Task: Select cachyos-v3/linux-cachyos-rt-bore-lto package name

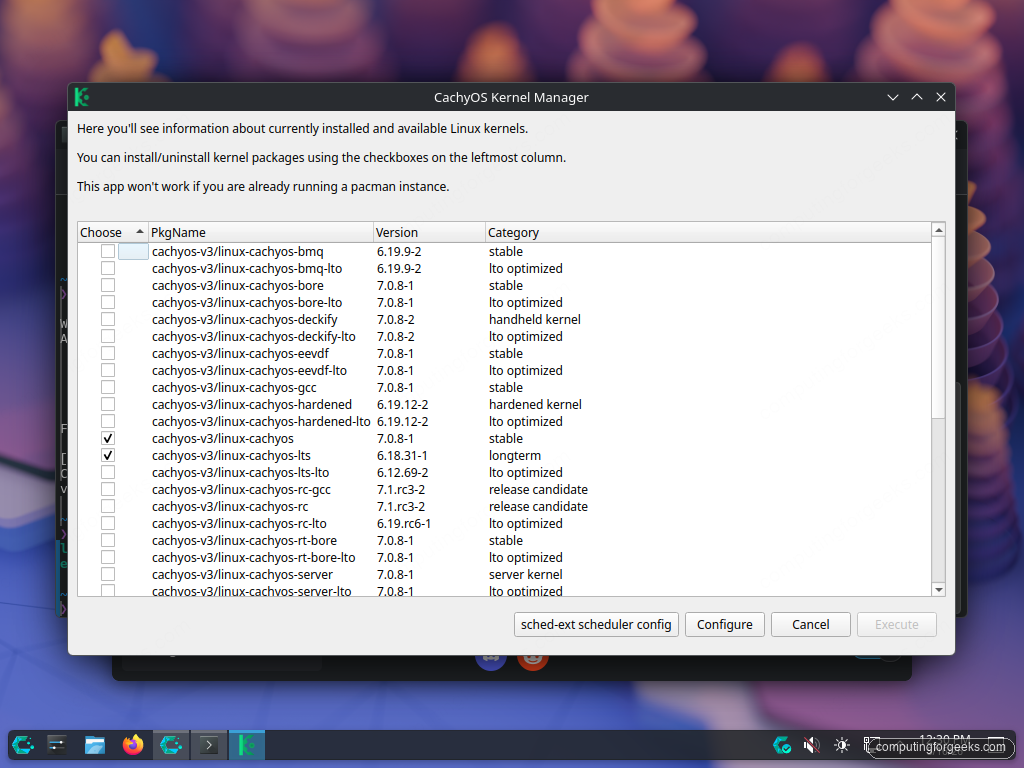Action: point(253,557)
